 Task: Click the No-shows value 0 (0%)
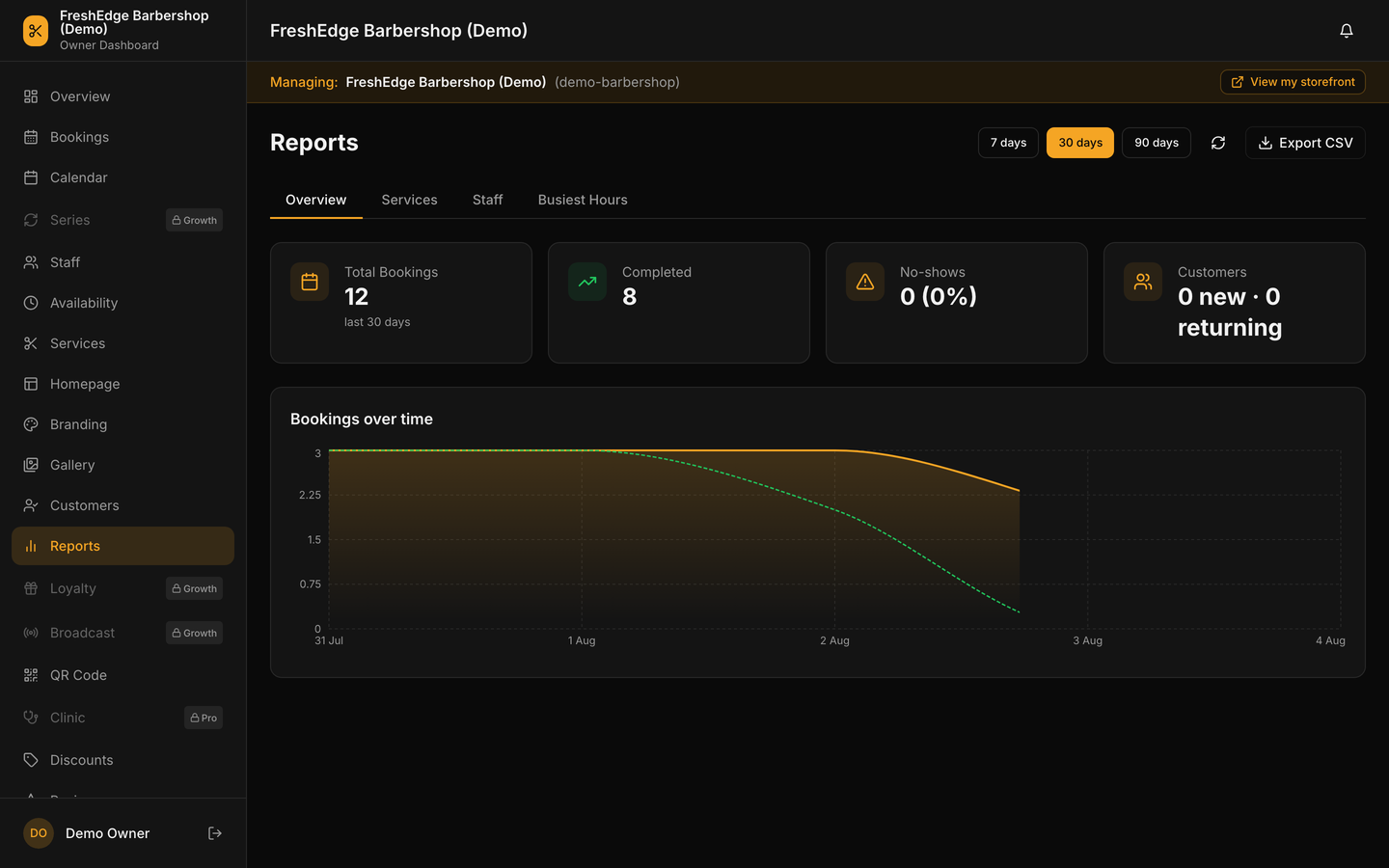pyautogui.click(x=939, y=297)
